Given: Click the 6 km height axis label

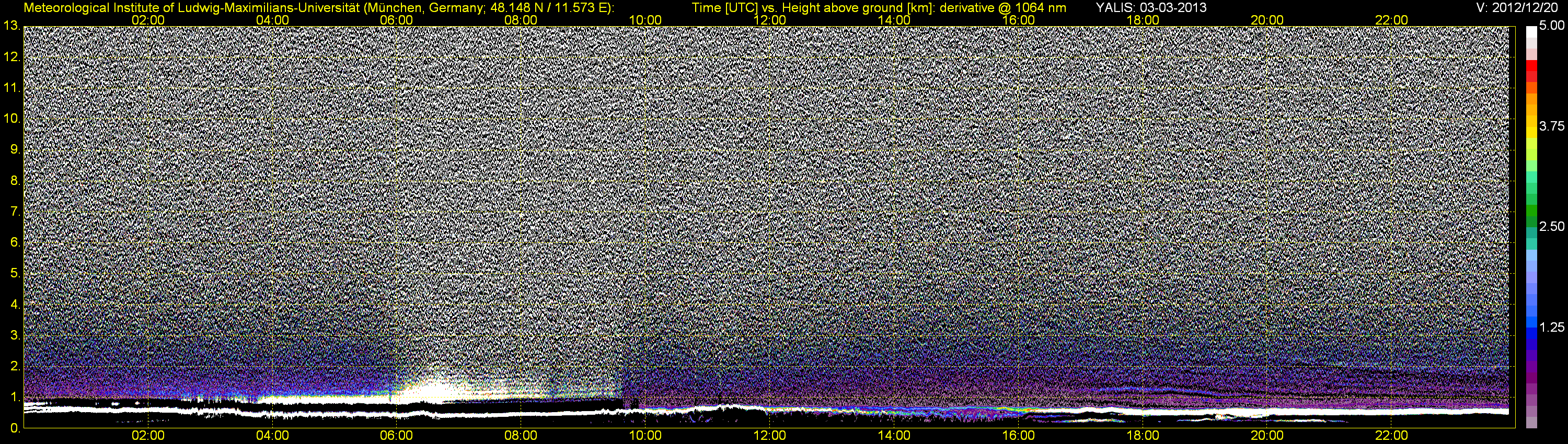Looking at the screenshot, I should [x=15, y=242].
